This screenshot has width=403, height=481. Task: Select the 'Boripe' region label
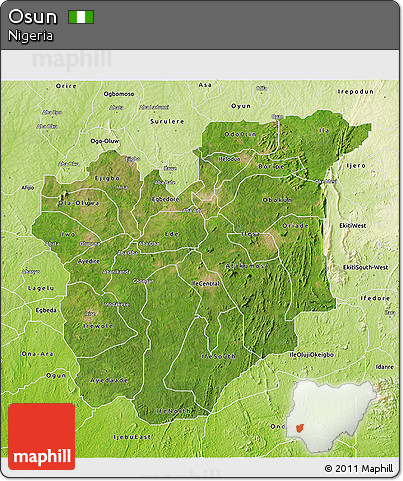[271, 166]
